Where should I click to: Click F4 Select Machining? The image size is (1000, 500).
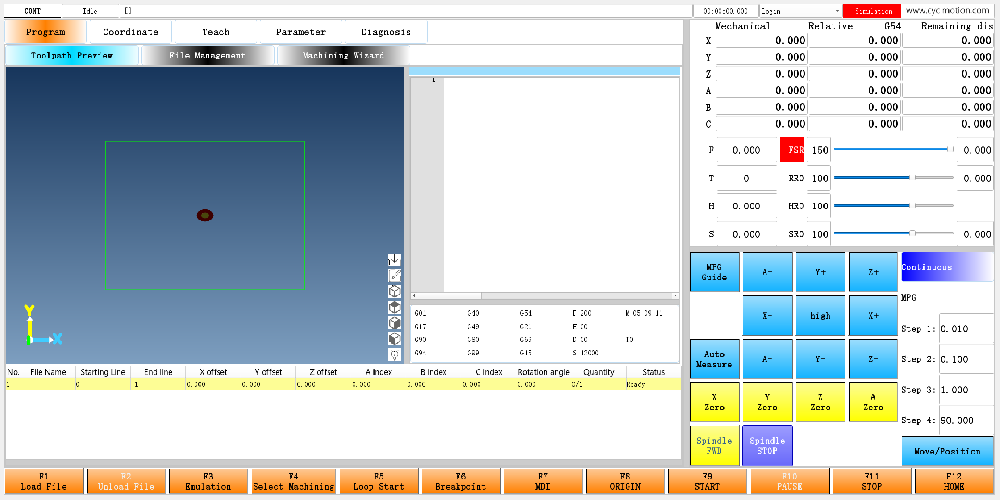point(293,482)
